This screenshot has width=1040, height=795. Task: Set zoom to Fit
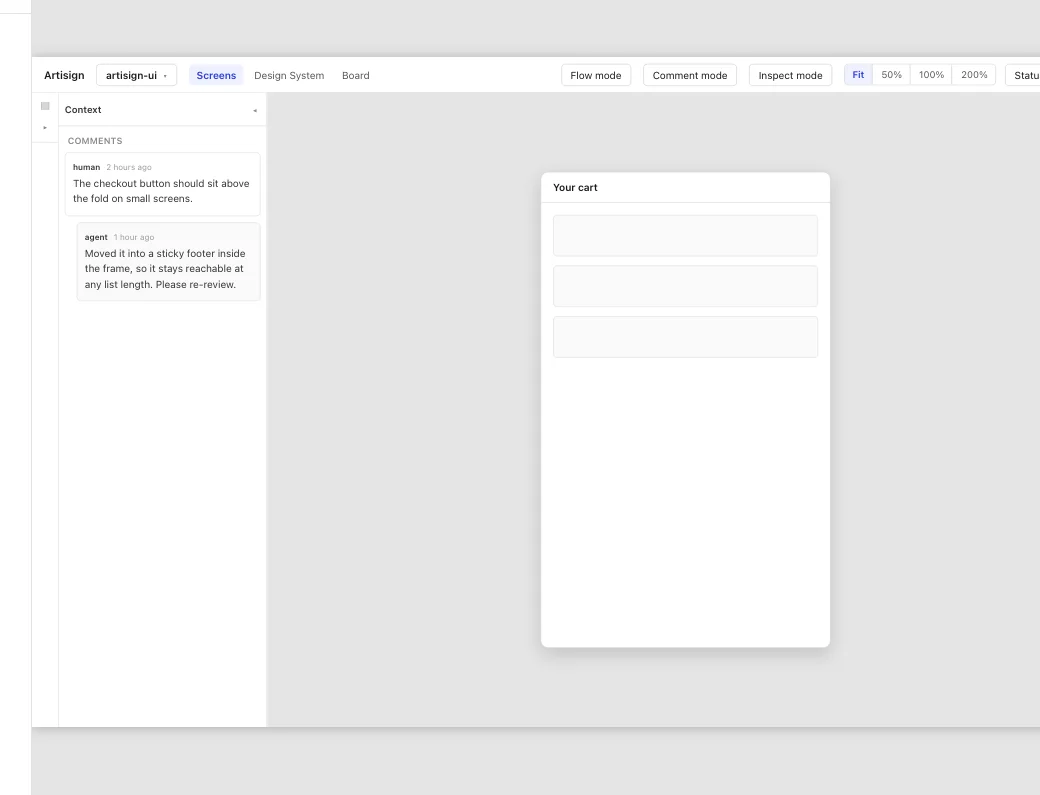(858, 75)
